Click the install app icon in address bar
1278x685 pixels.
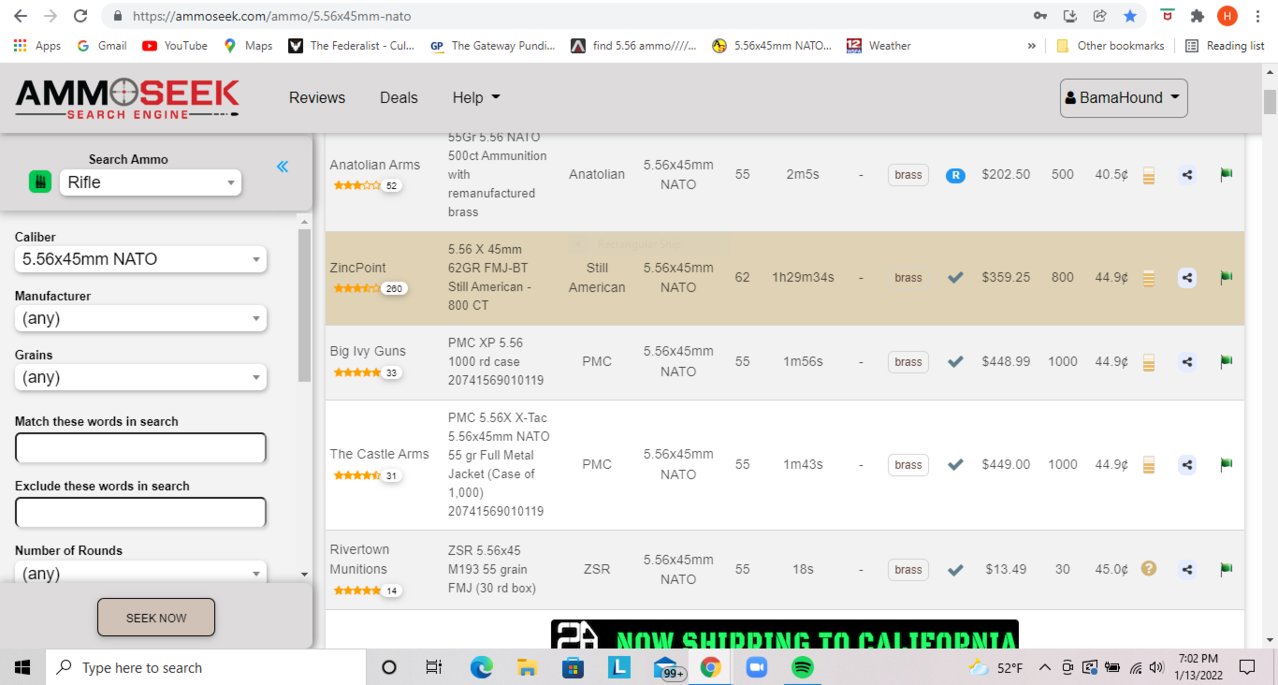[1070, 16]
